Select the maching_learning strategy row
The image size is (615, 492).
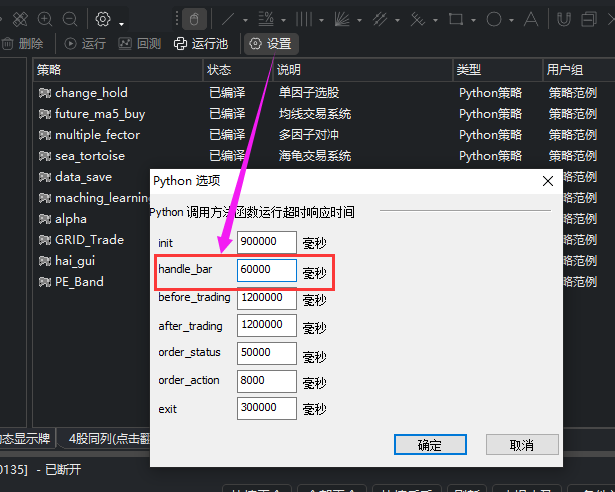(92, 198)
